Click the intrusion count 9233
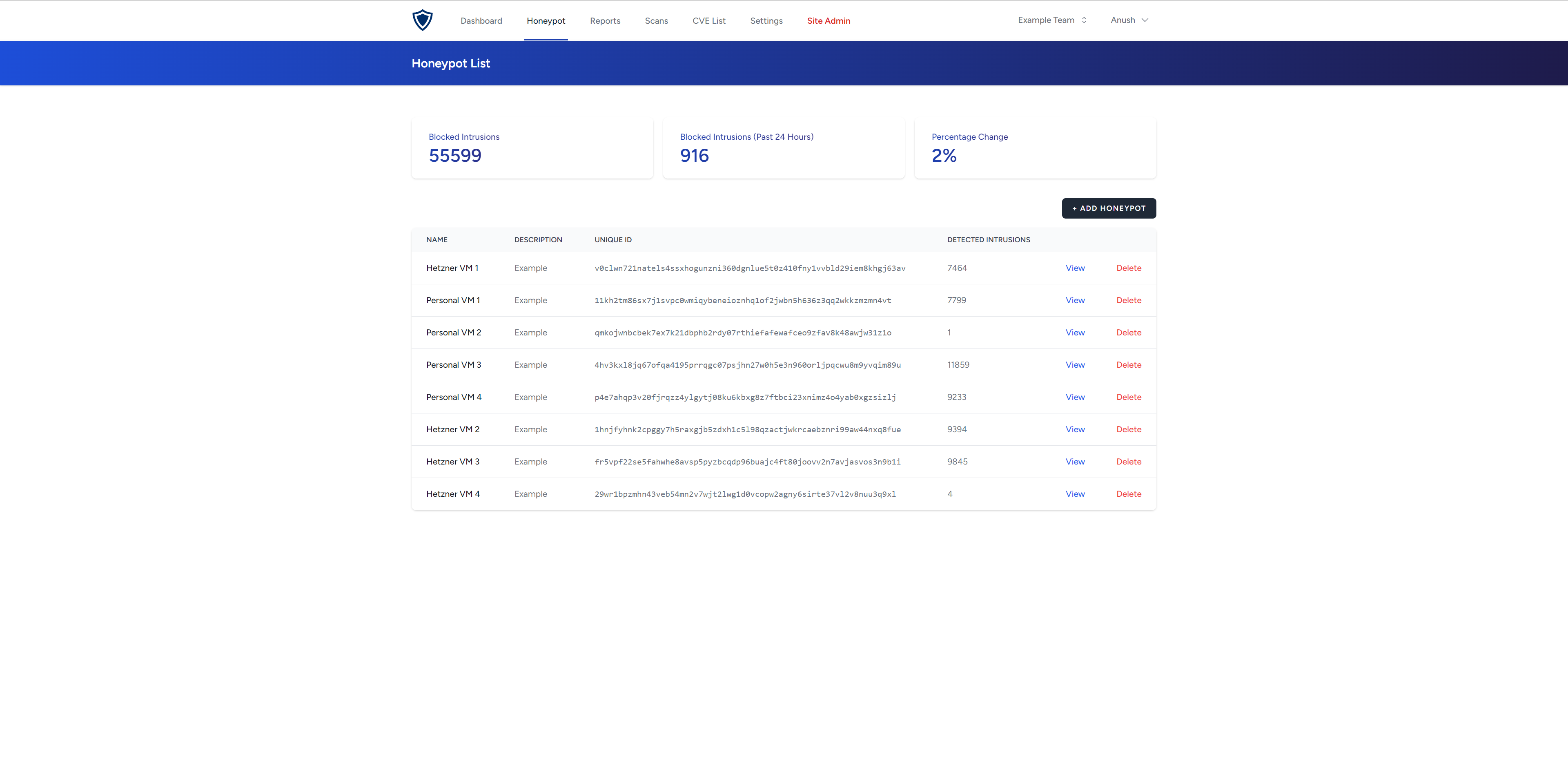The width and height of the screenshot is (1568, 784). tap(956, 397)
